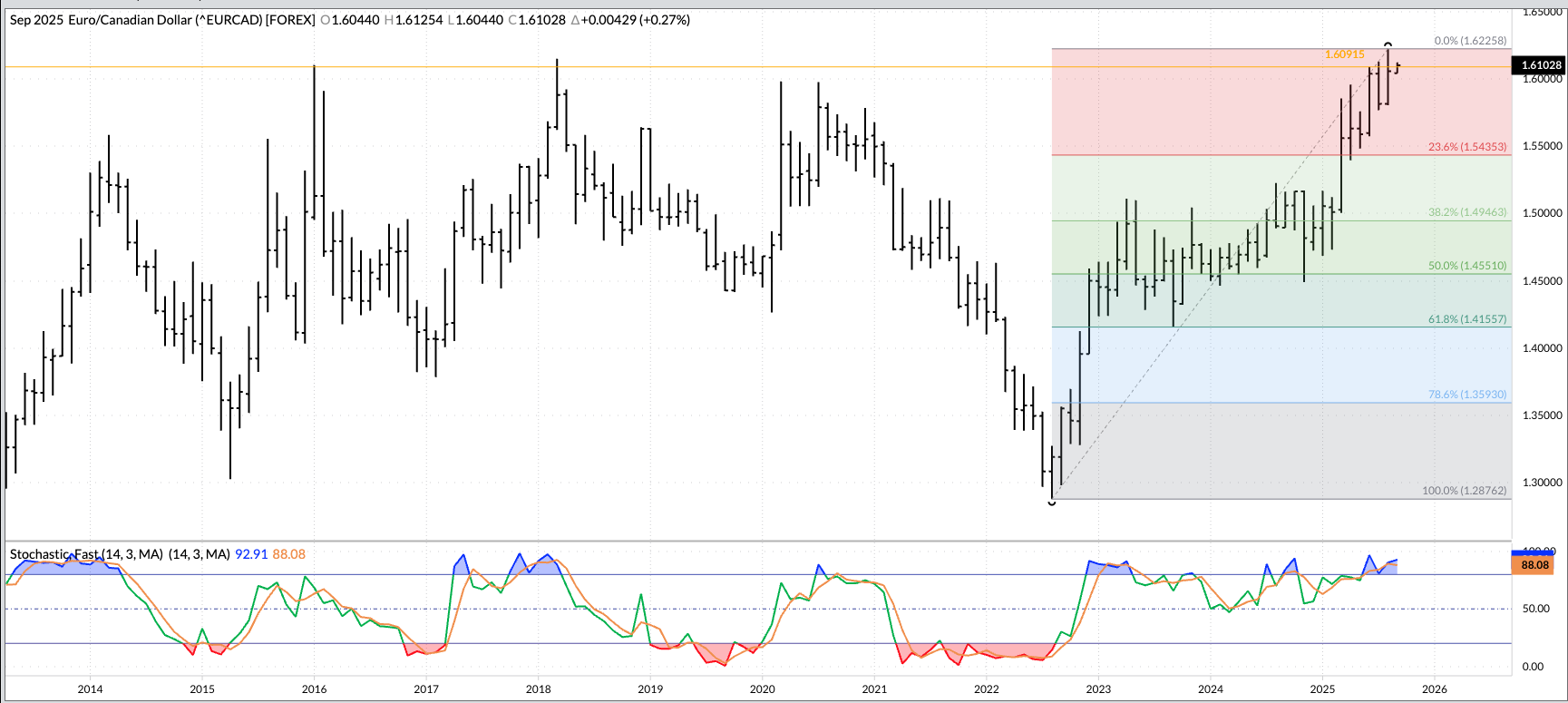Select the 23.6% (1.54353) Fibonacci level label
This screenshot has height=703, width=1568.
pos(1466,147)
